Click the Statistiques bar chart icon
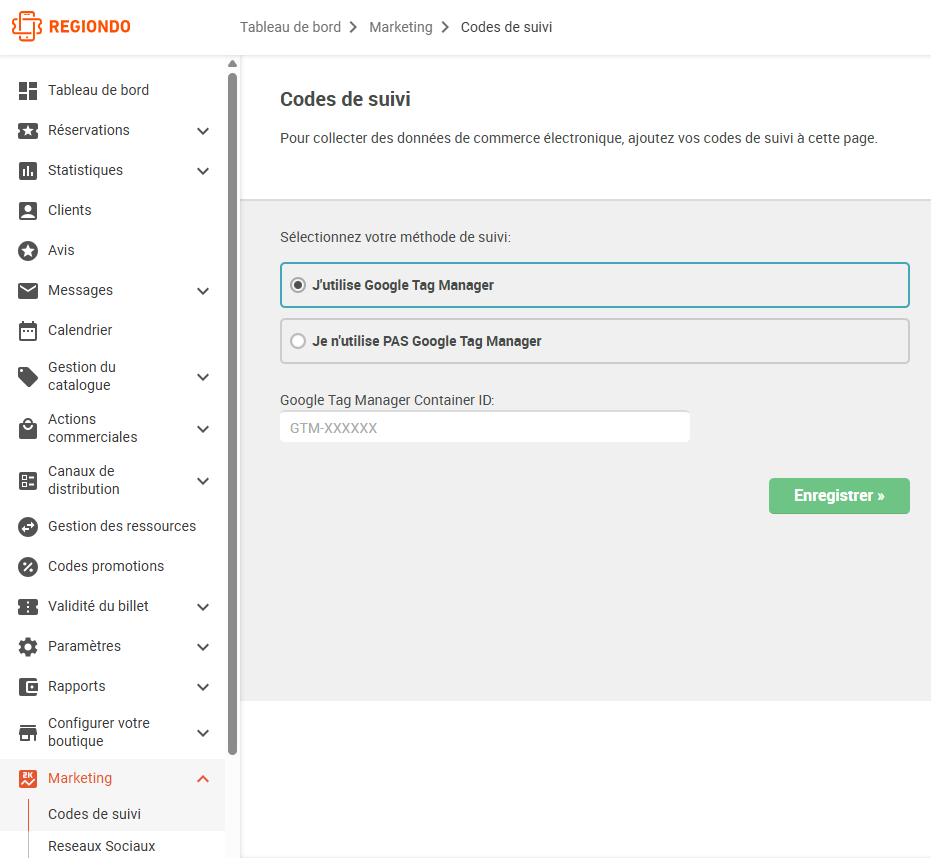This screenshot has height=858, width=931. click(28, 170)
